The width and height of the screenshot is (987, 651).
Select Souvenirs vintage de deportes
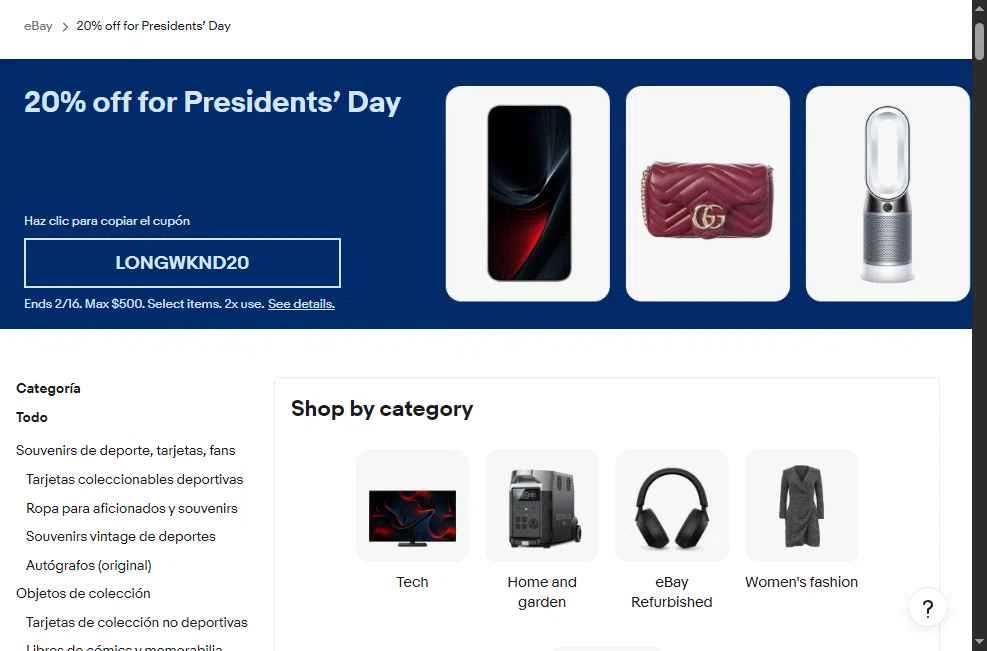pyautogui.click(x=120, y=536)
